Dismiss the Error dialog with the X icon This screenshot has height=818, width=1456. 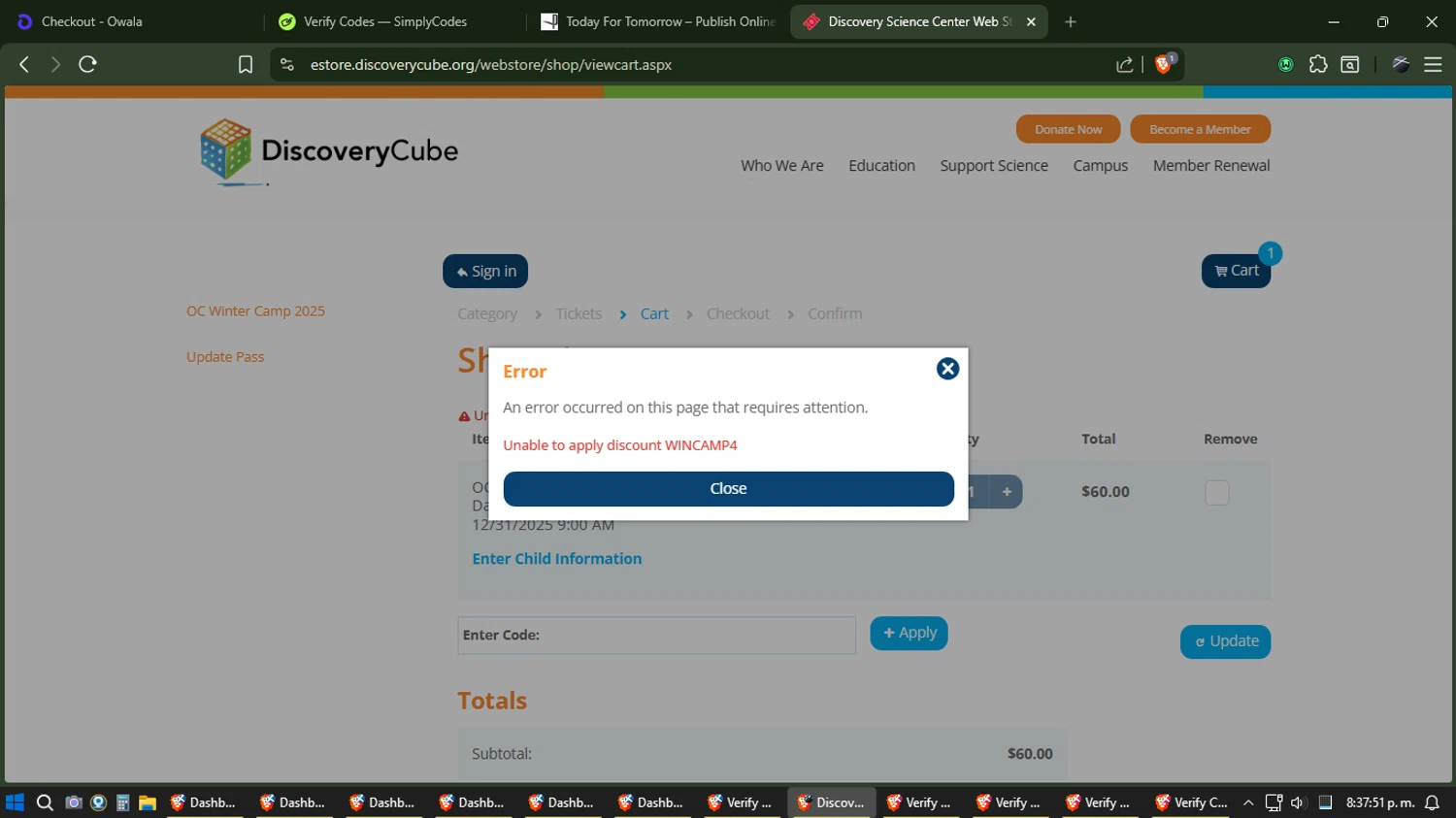pos(947,369)
